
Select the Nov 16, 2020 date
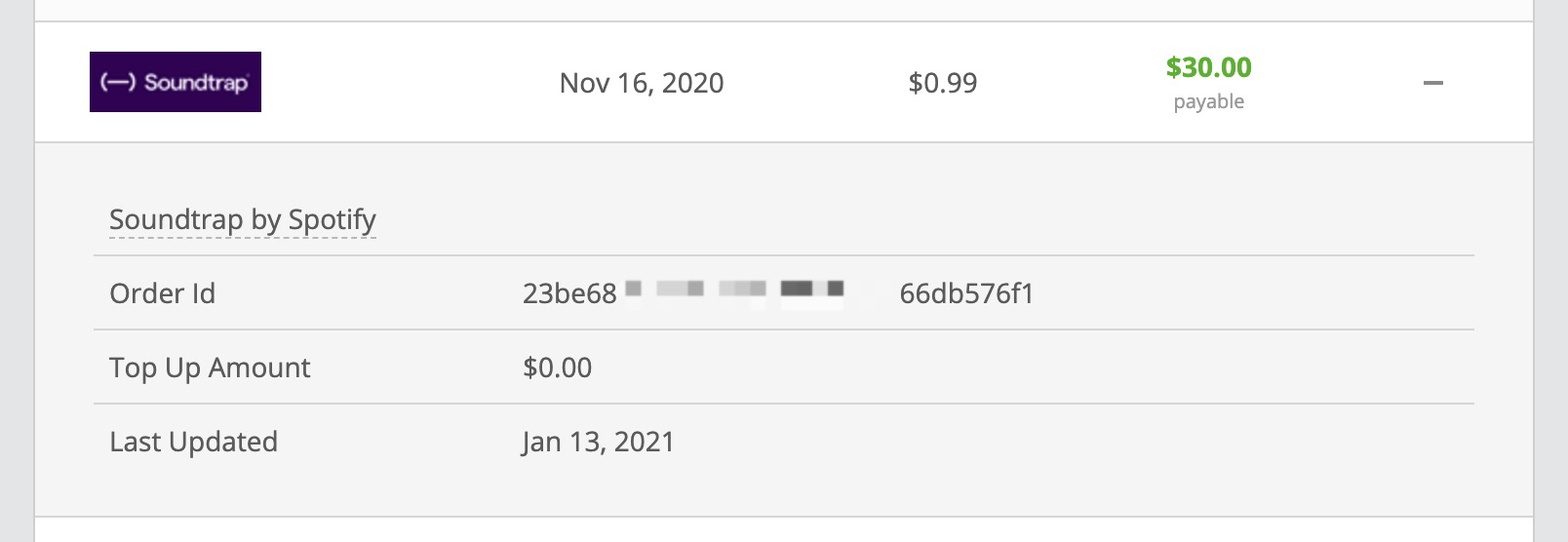(x=642, y=83)
